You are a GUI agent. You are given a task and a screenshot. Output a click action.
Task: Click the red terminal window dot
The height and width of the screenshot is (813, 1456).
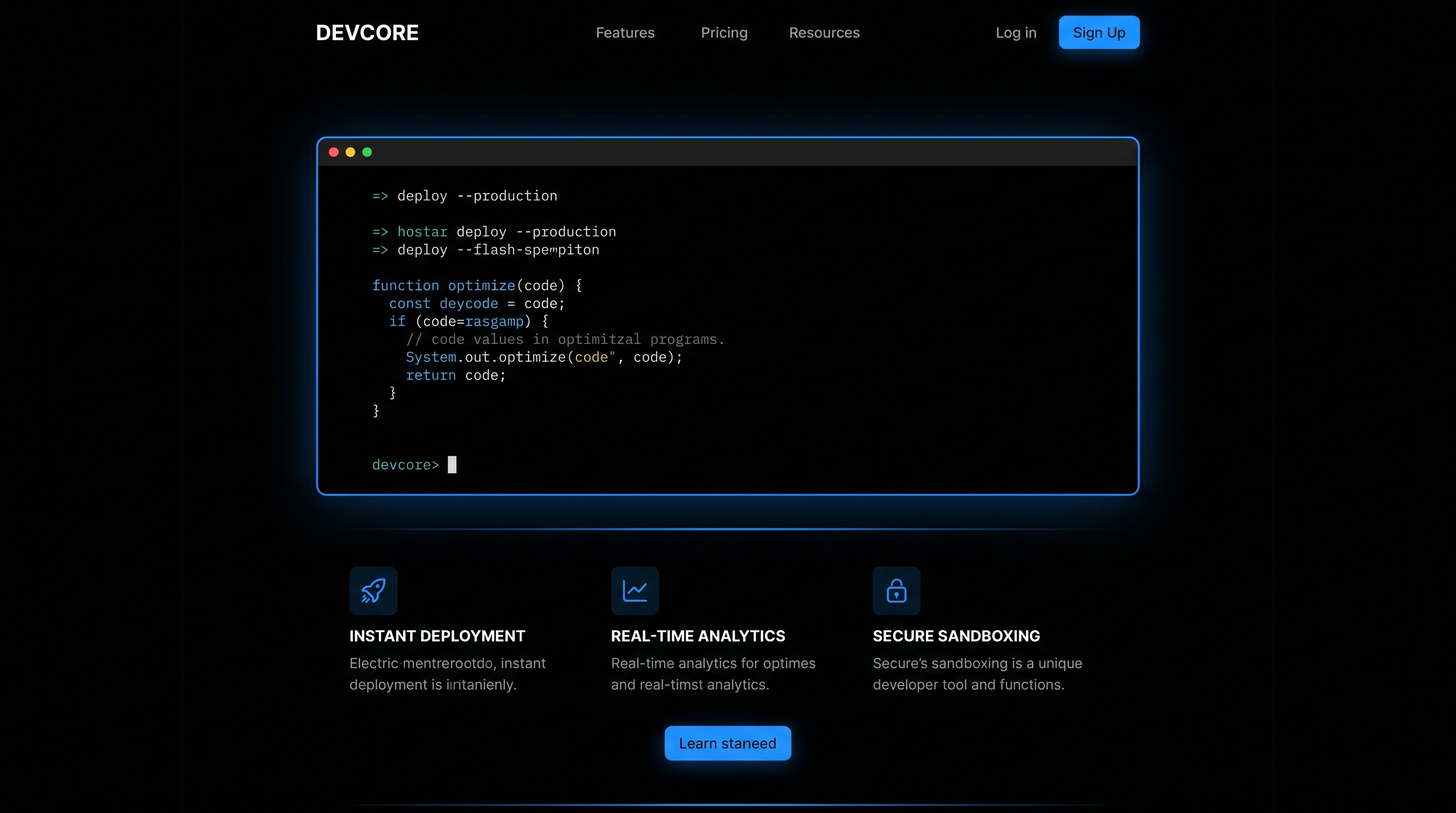pyautogui.click(x=333, y=152)
